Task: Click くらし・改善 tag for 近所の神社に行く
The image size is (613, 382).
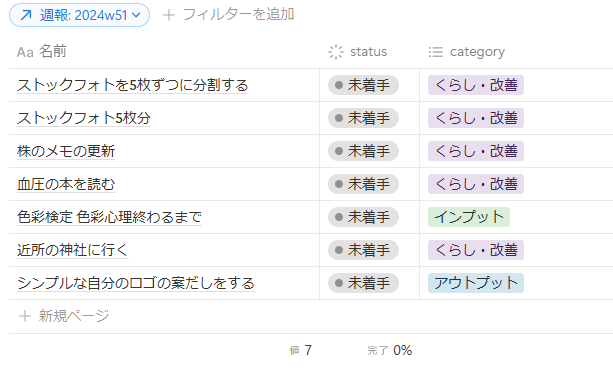Action: coord(476,250)
